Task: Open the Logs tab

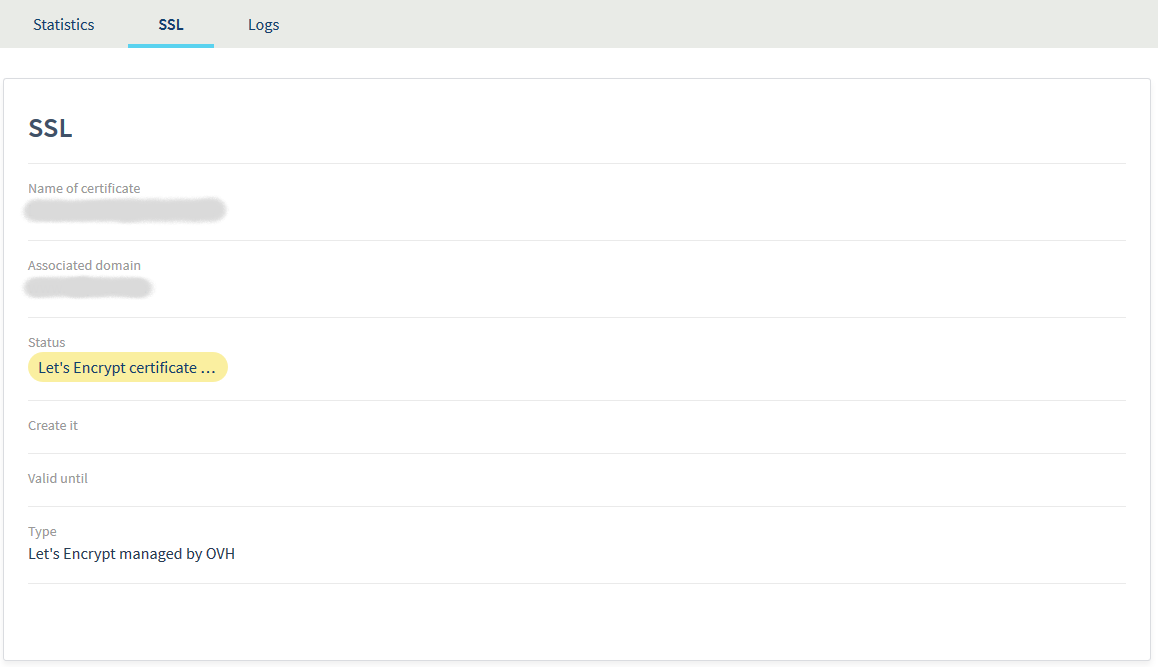Action: [x=263, y=24]
